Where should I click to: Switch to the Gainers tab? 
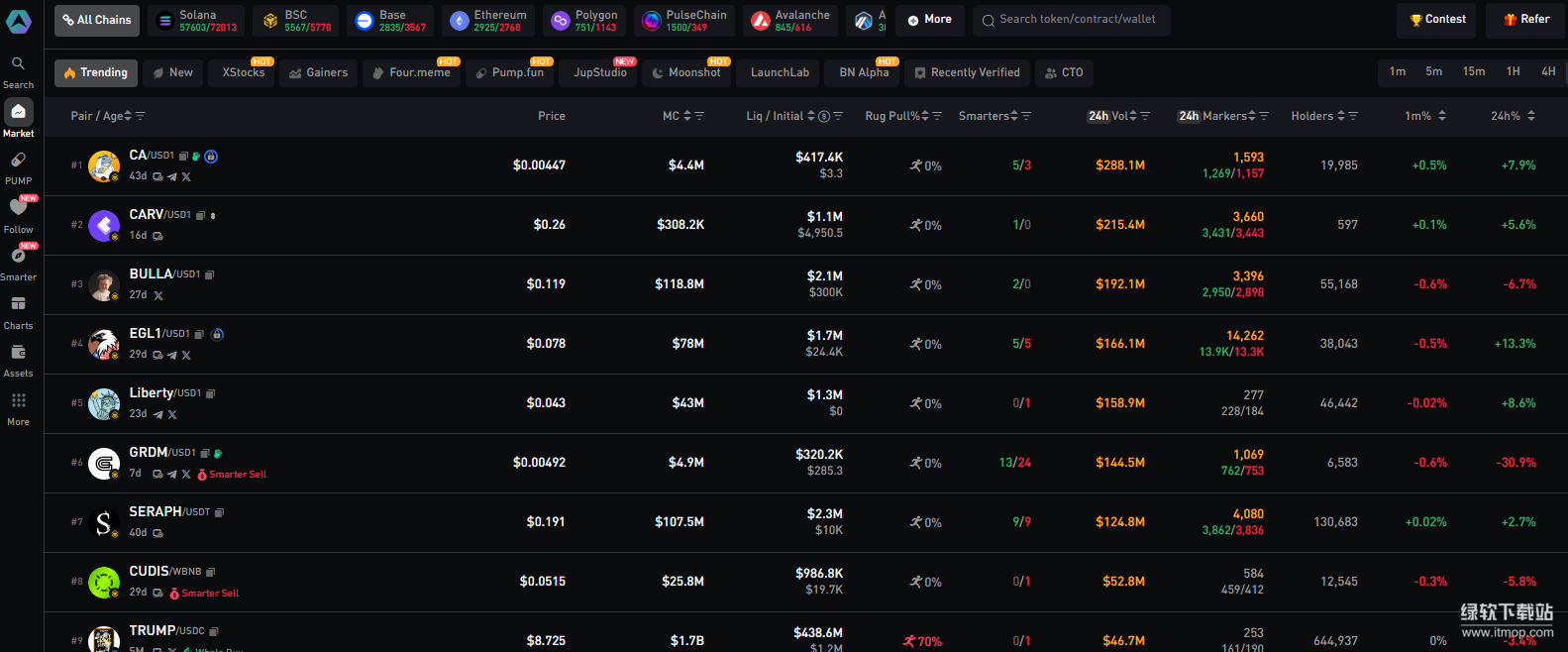pyautogui.click(x=318, y=73)
